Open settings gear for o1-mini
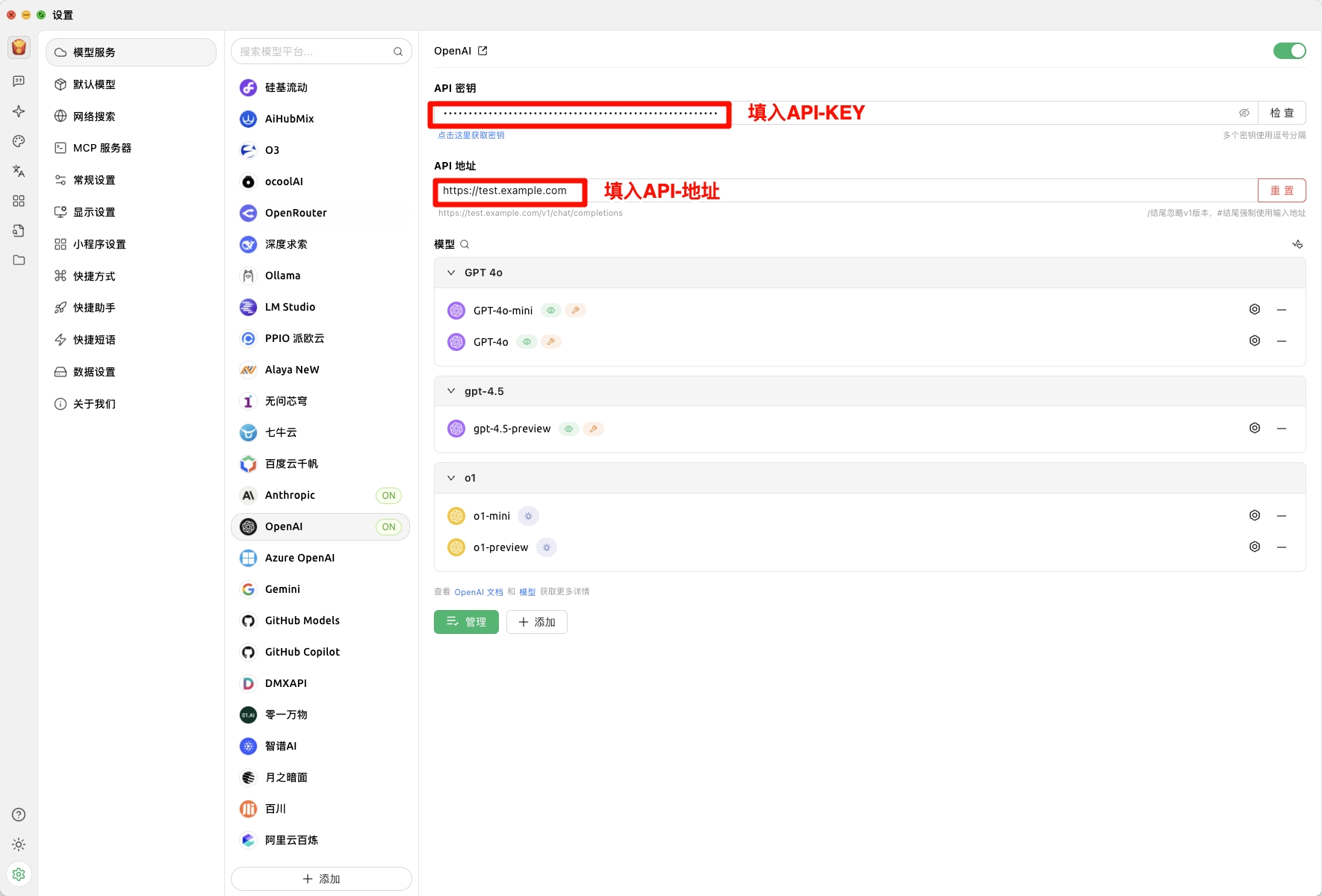 pos(1255,515)
